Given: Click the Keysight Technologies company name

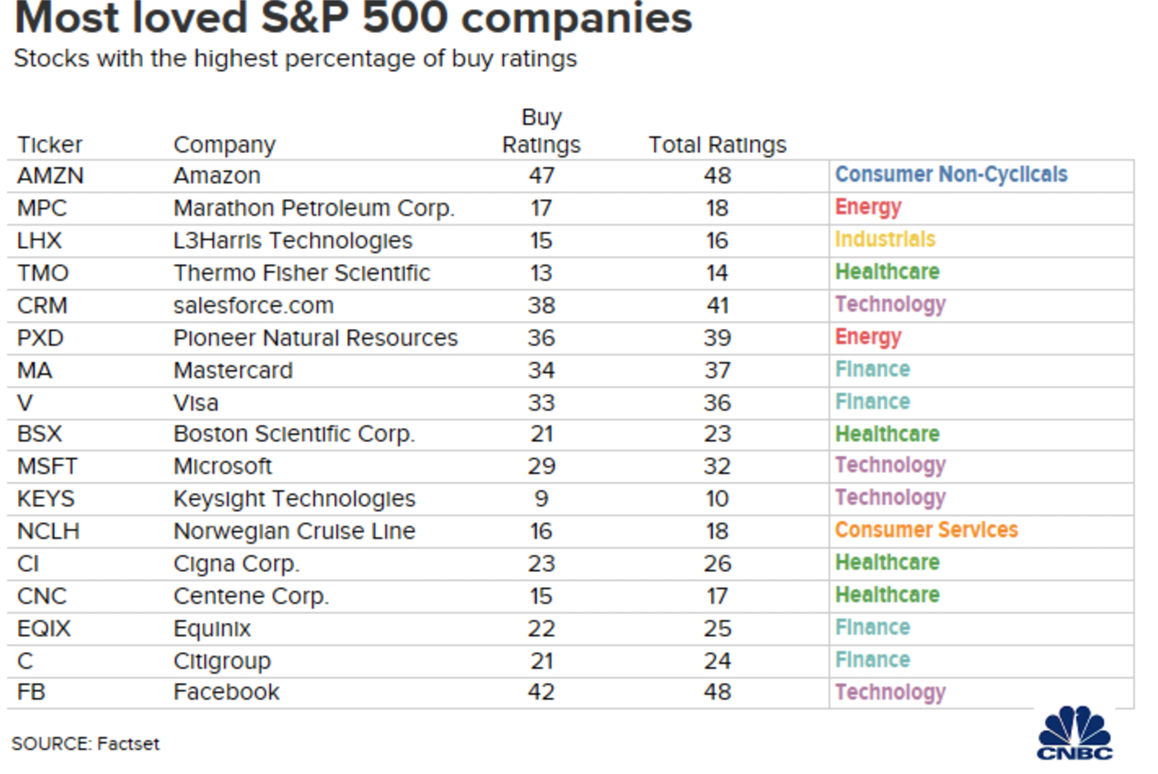Looking at the screenshot, I should [x=294, y=498].
